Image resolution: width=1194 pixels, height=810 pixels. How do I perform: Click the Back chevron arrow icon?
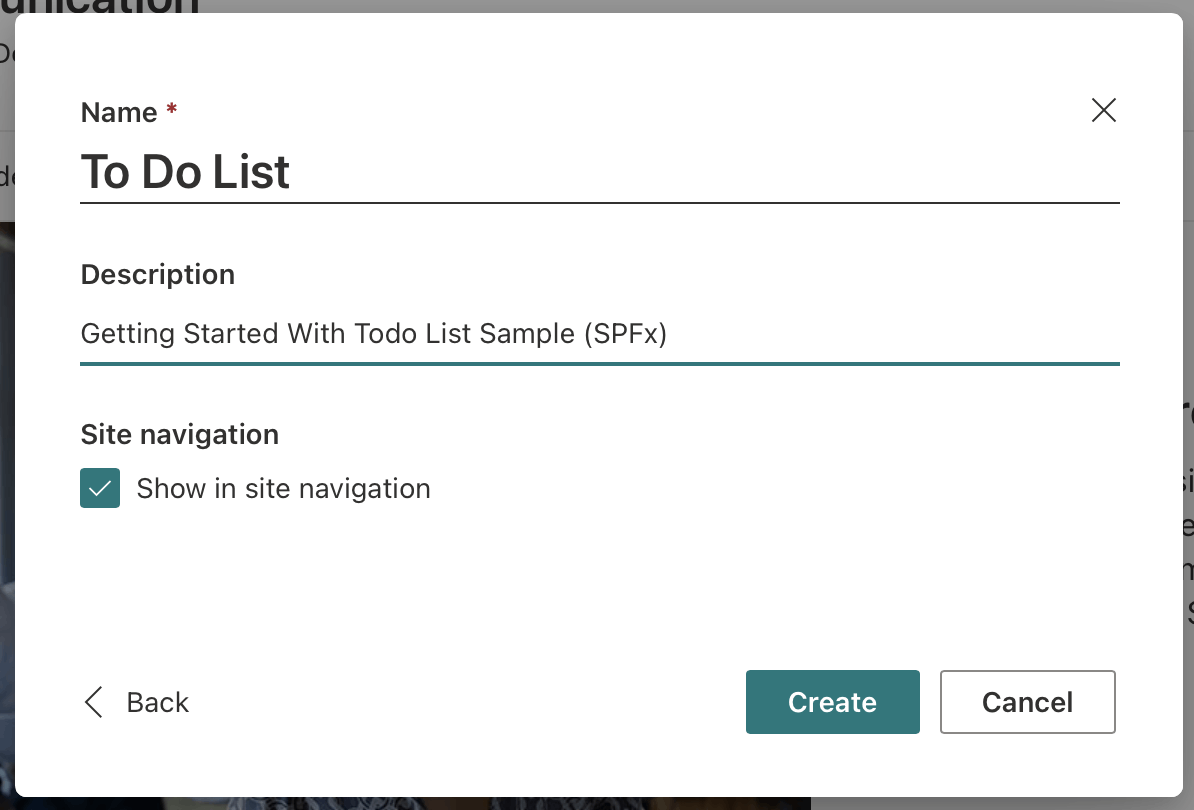pos(94,703)
